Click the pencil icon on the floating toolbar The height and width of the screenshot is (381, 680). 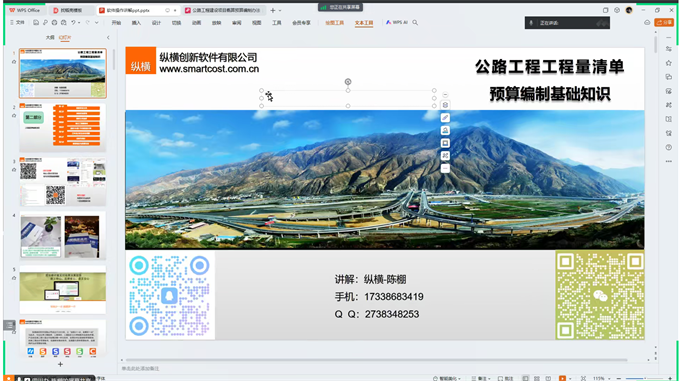(x=445, y=118)
